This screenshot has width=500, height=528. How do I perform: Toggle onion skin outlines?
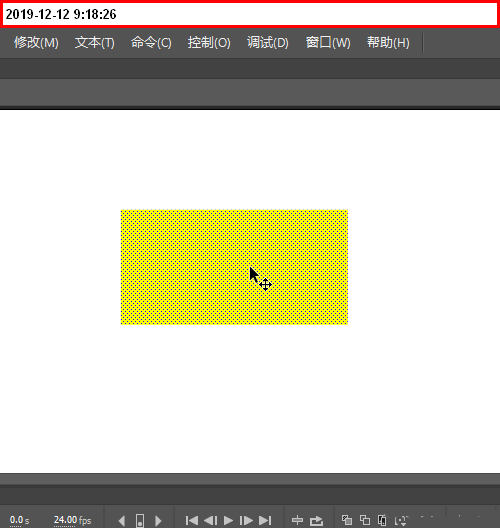click(x=365, y=520)
